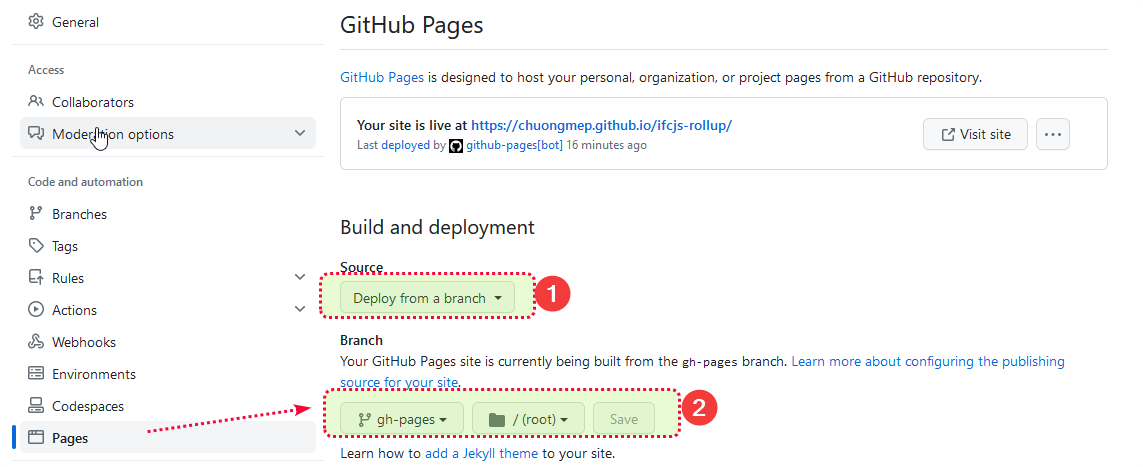The width and height of the screenshot is (1143, 467).
Task: Open the gh-pages branch selector
Action: click(402, 420)
